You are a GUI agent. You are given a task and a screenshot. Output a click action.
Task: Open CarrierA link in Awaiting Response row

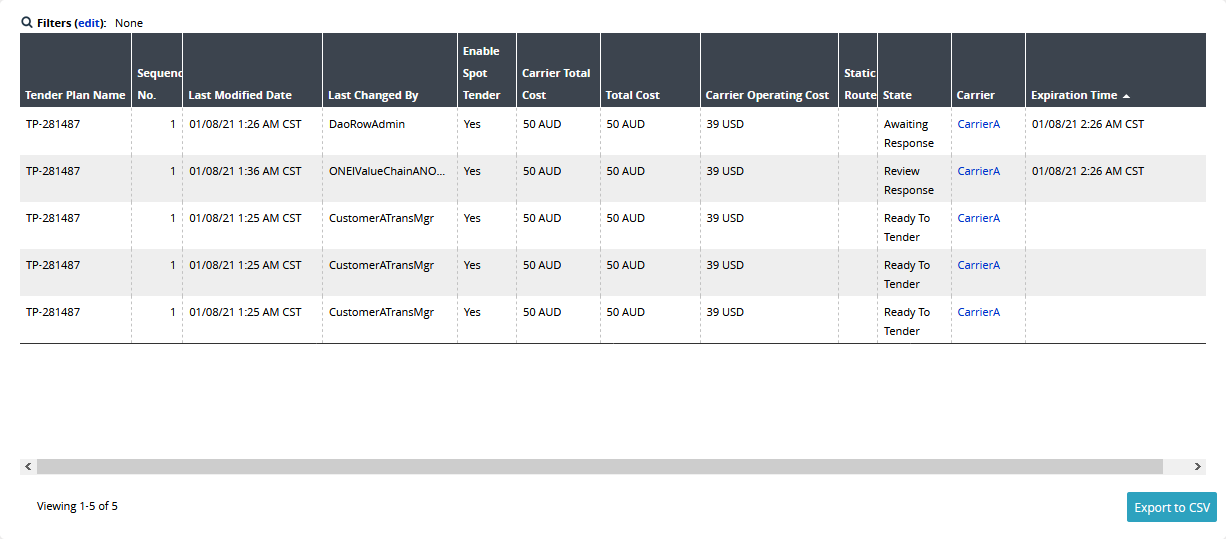(x=979, y=124)
